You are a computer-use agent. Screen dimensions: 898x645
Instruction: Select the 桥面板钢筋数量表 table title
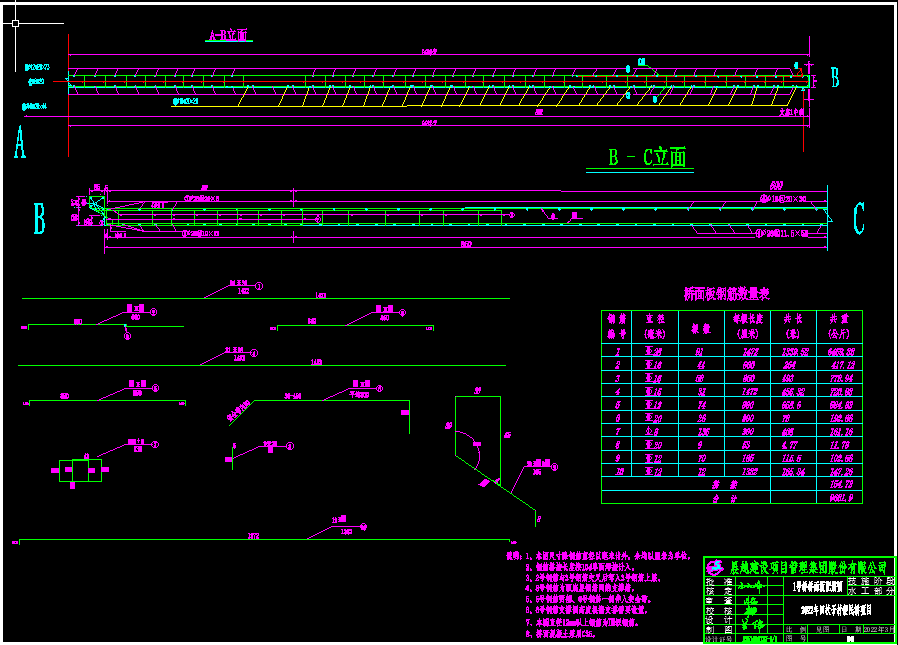[x=726, y=295]
